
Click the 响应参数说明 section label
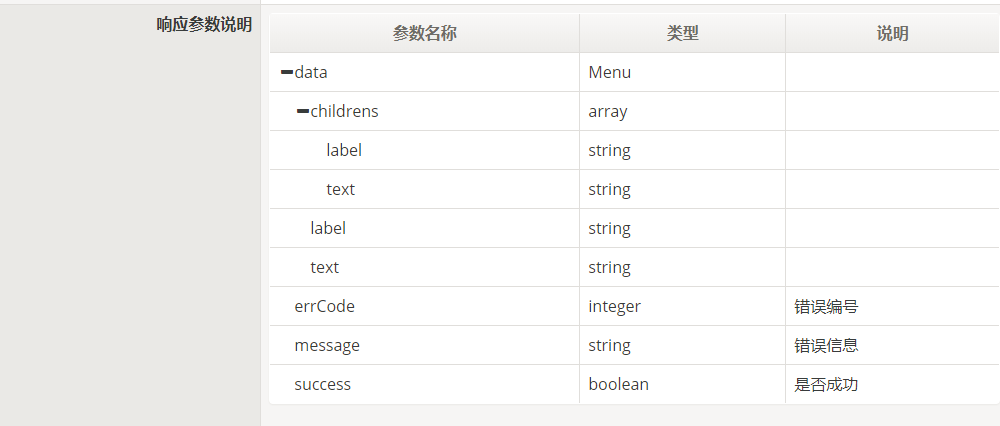pyautogui.click(x=204, y=25)
